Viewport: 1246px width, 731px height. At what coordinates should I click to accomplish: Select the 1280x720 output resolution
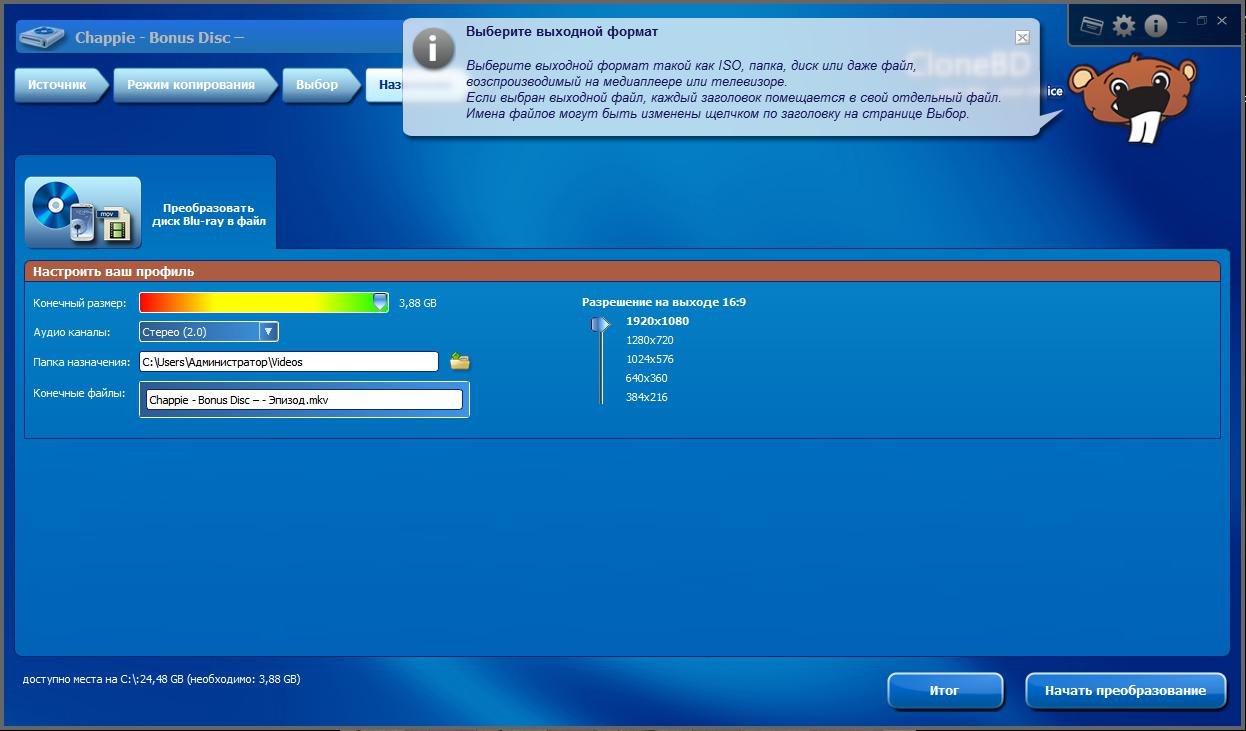(649, 340)
